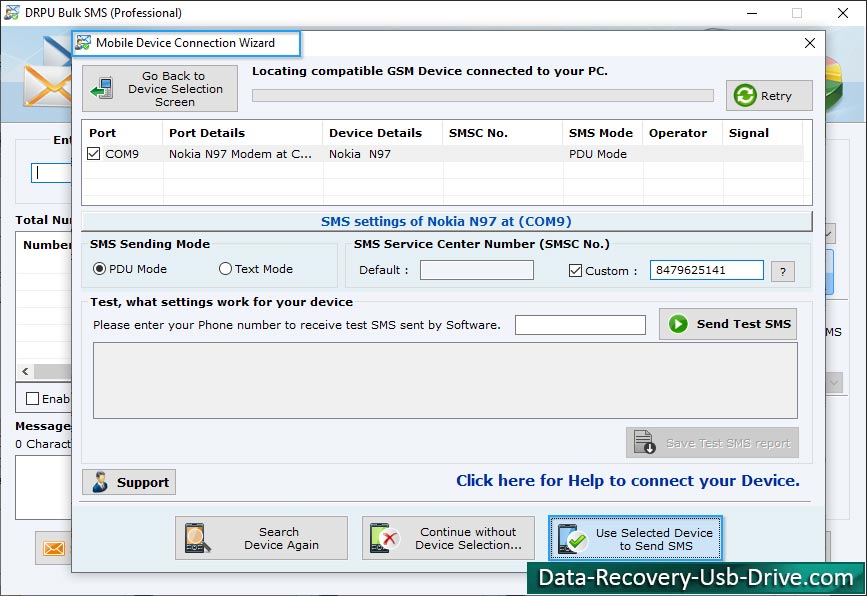Click the scroll left arrow in main window list
Viewport: 867px width, 596px height.
point(25,372)
